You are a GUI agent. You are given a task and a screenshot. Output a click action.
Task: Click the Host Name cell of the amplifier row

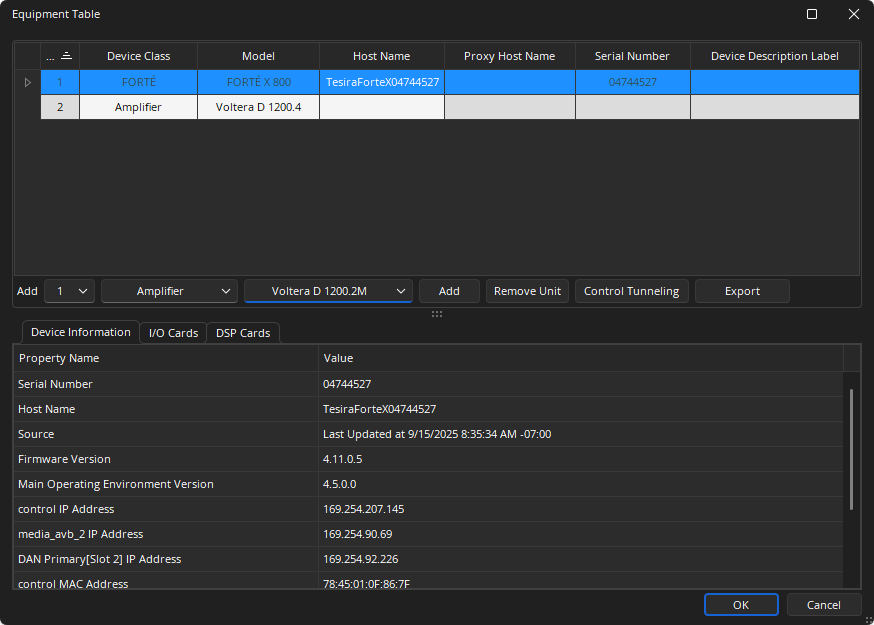pyautogui.click(x=382, y=107)
